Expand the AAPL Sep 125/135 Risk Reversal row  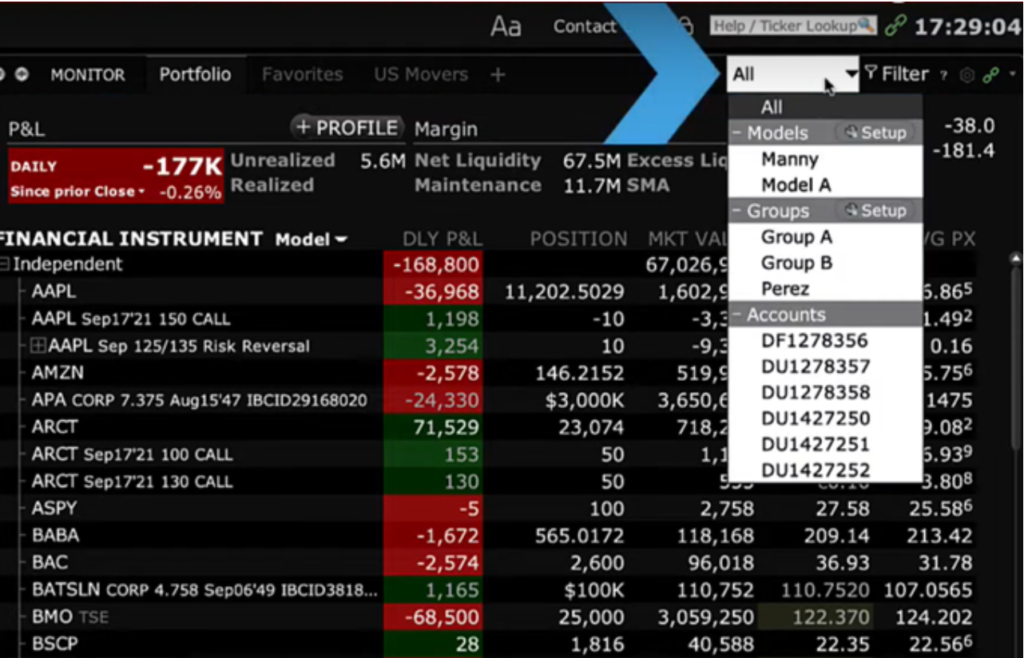click(38, 346)
